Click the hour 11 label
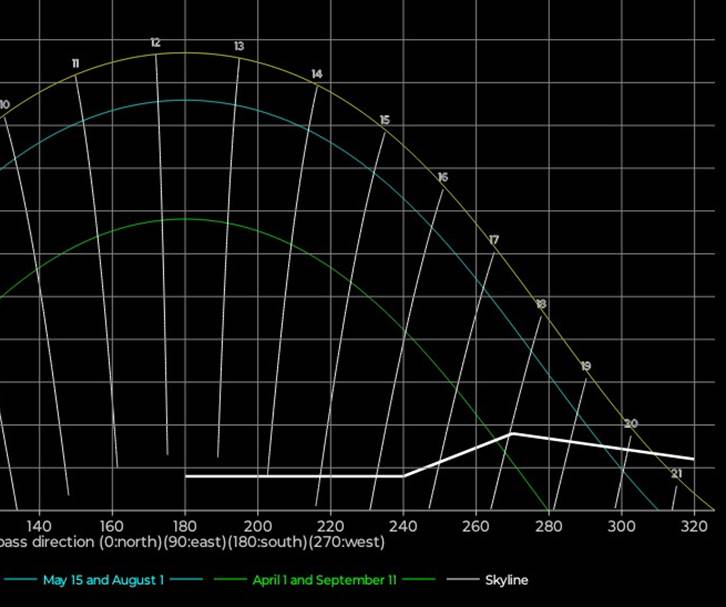The image size is (726, 607). click(x=76, y=64)
